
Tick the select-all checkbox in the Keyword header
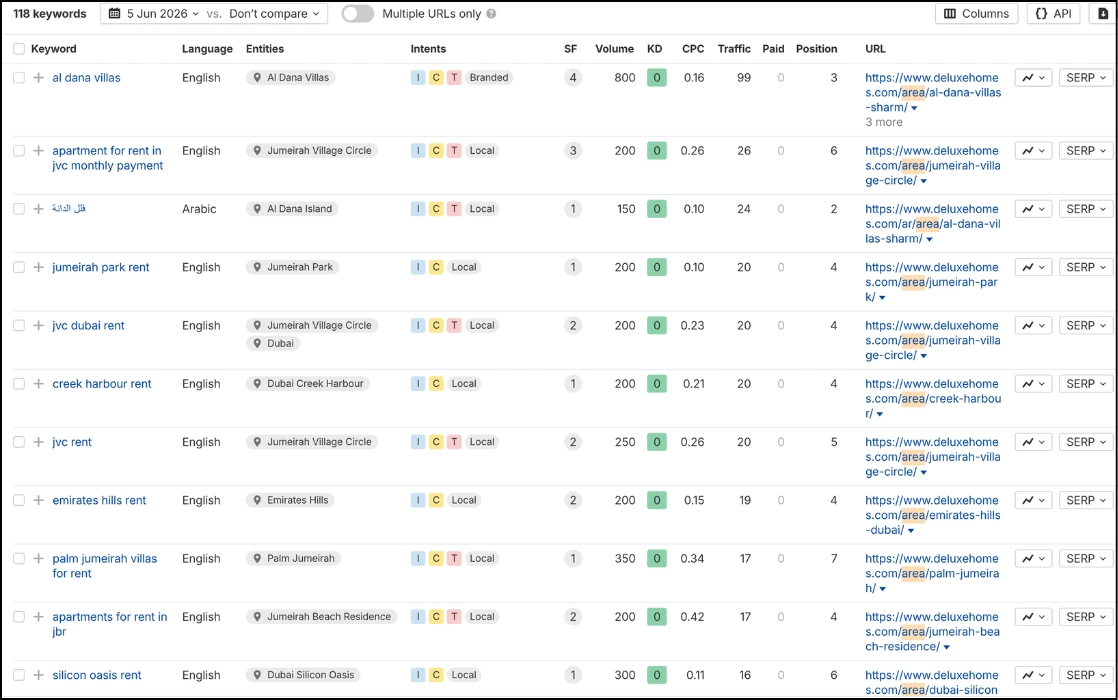[x=19, y=49]
